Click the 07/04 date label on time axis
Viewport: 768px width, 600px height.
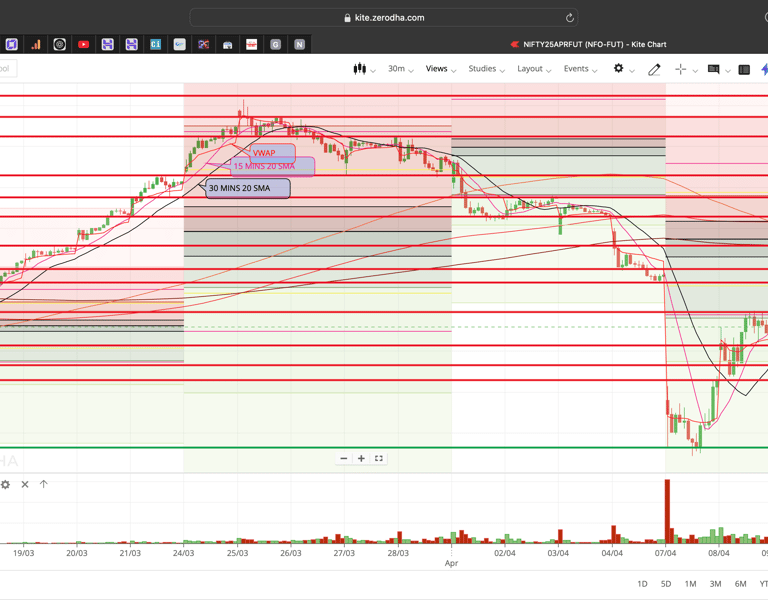[x=665, y=553]
